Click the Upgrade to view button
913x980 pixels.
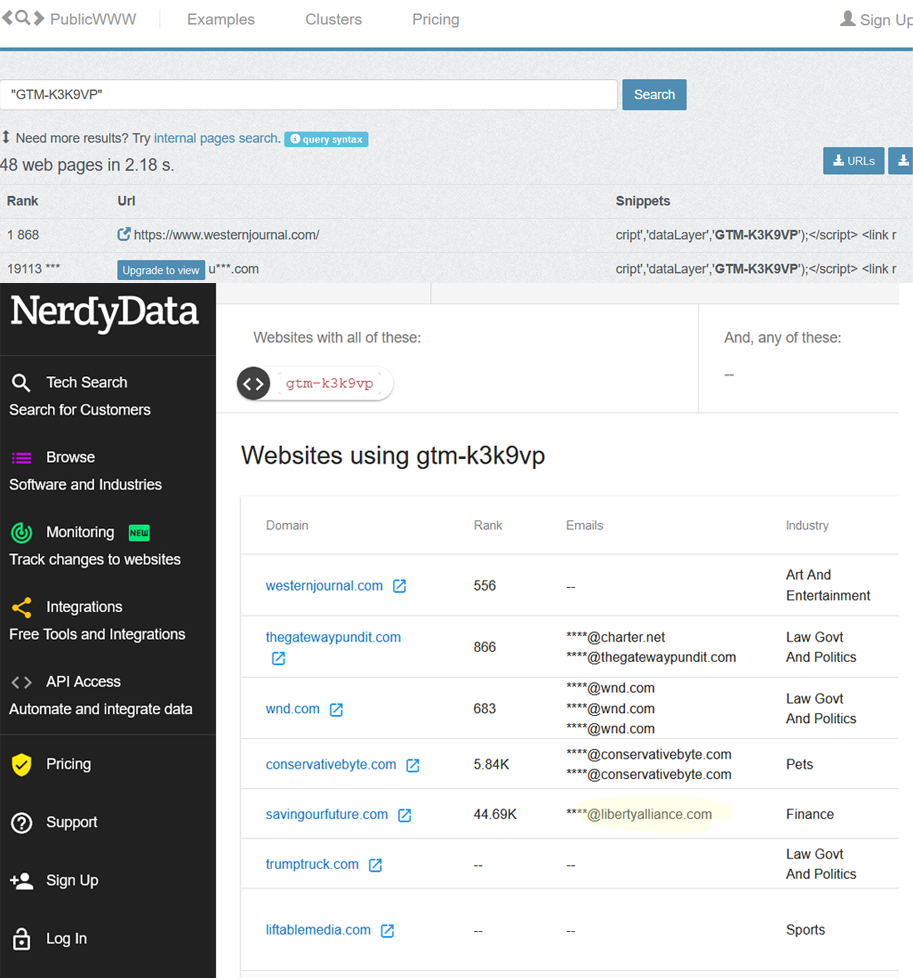161,270
